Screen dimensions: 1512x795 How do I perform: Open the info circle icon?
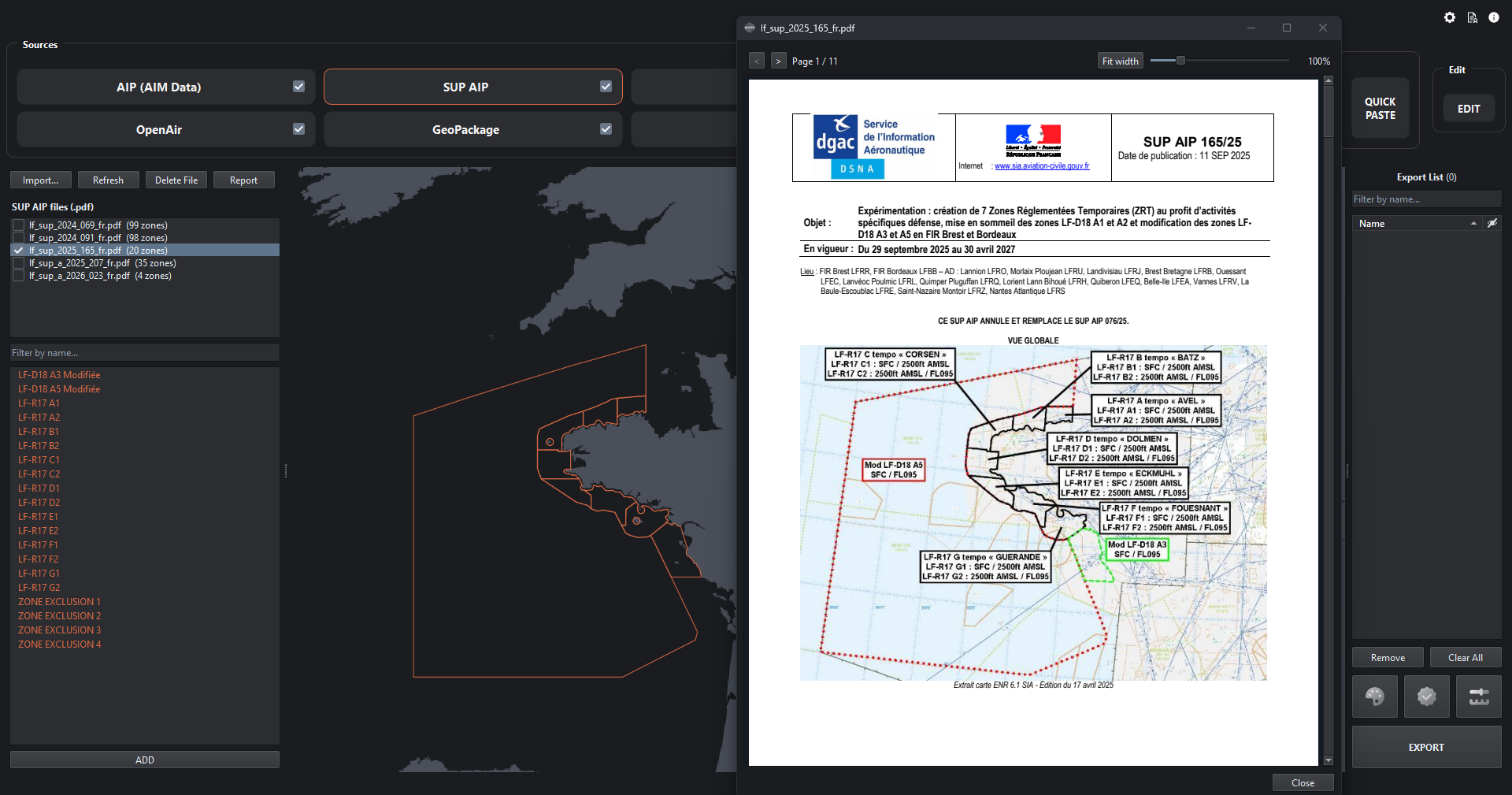[x=1494, y=17]
